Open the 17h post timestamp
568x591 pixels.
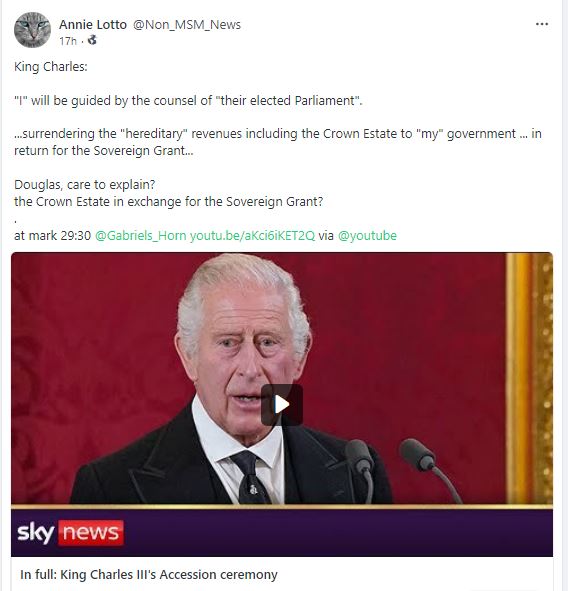tap(68, 41)
